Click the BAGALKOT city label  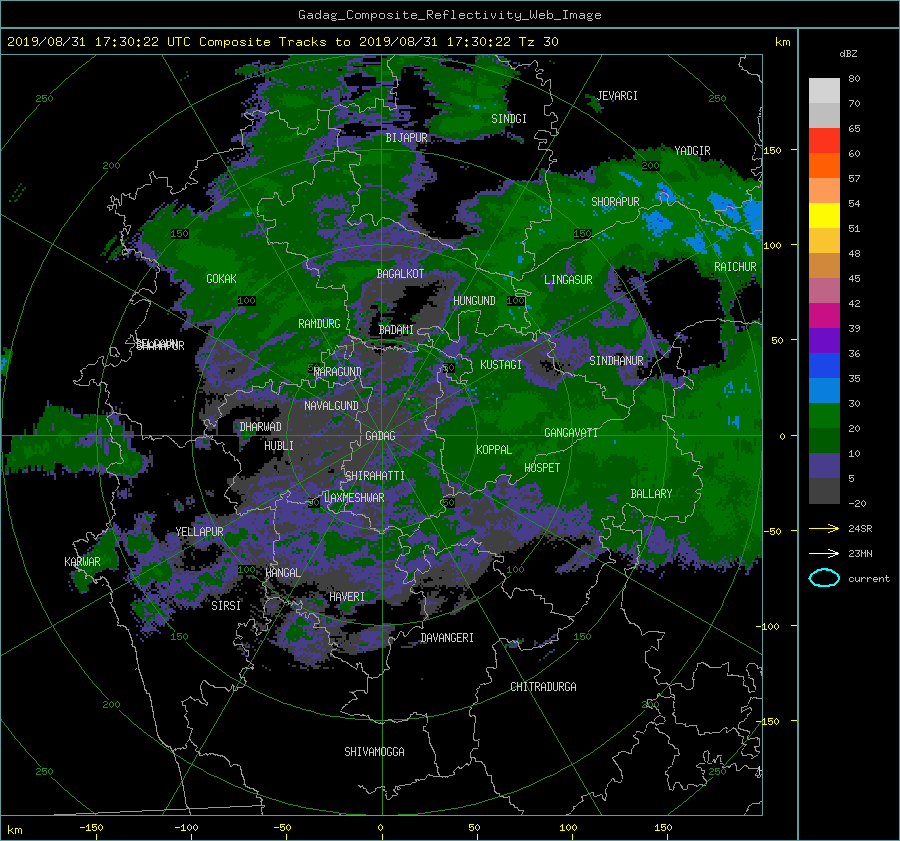click(x=400, y=274)
